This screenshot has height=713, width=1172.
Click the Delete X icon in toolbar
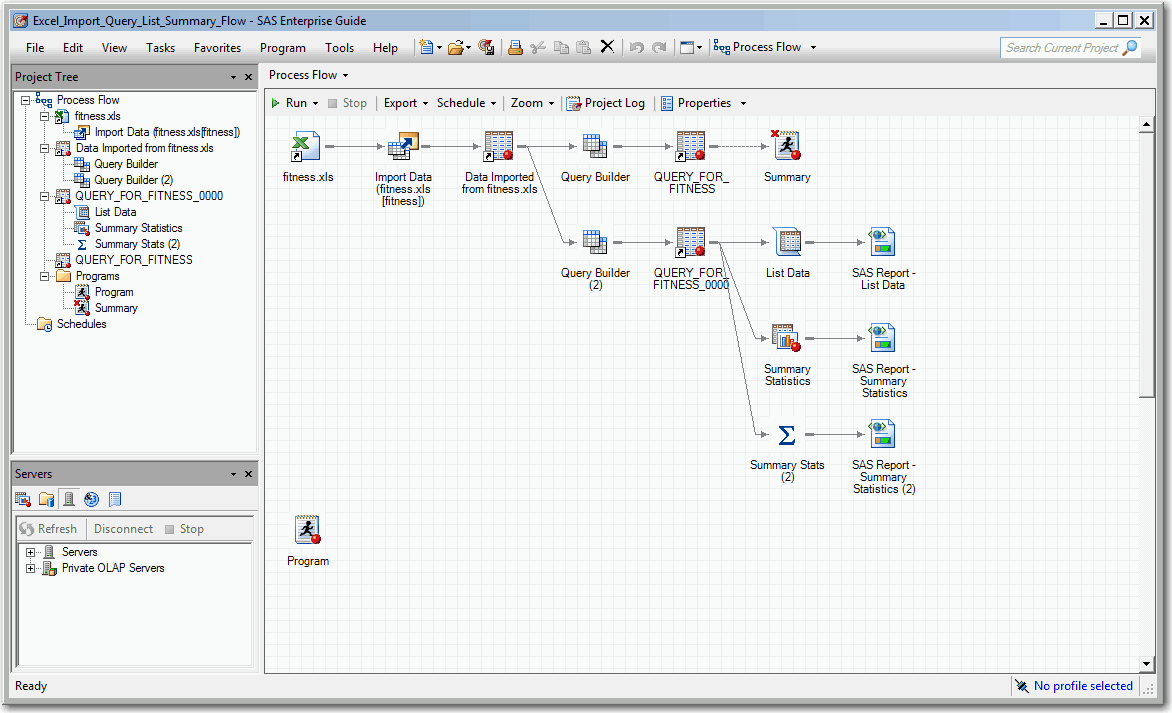[607, 47]
